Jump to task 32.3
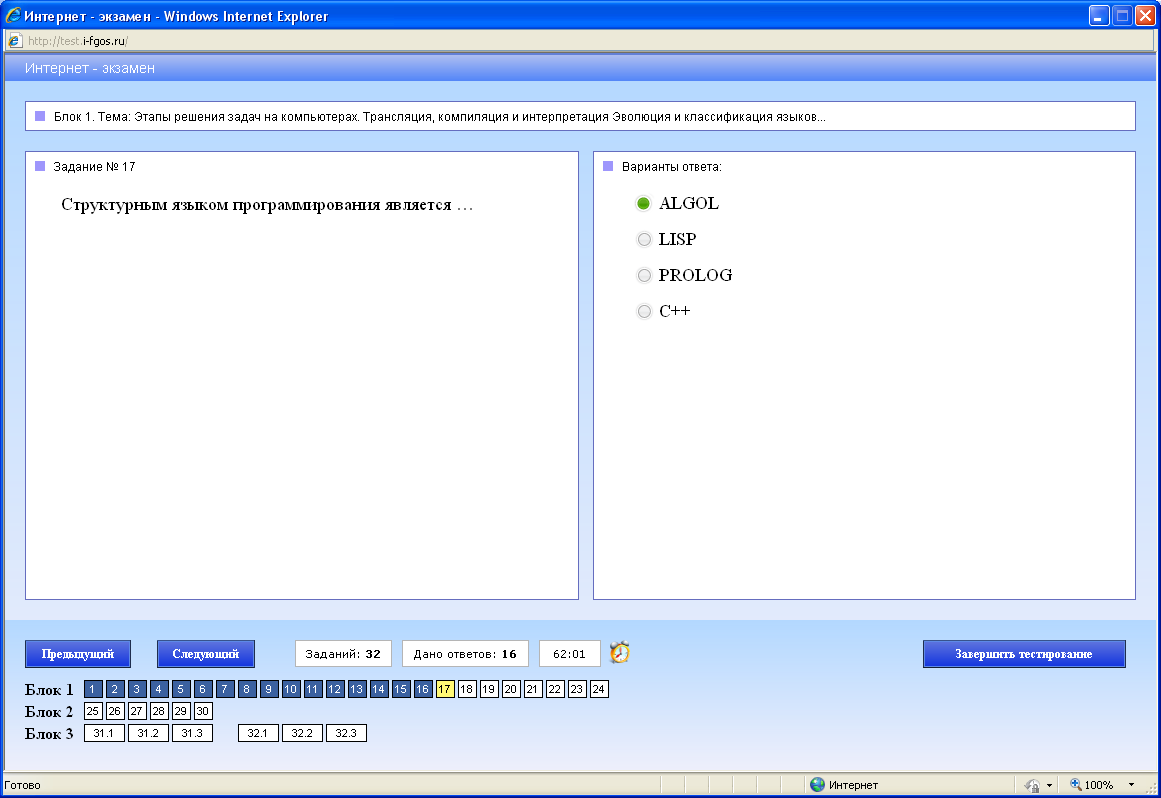 tap(346, 733)
